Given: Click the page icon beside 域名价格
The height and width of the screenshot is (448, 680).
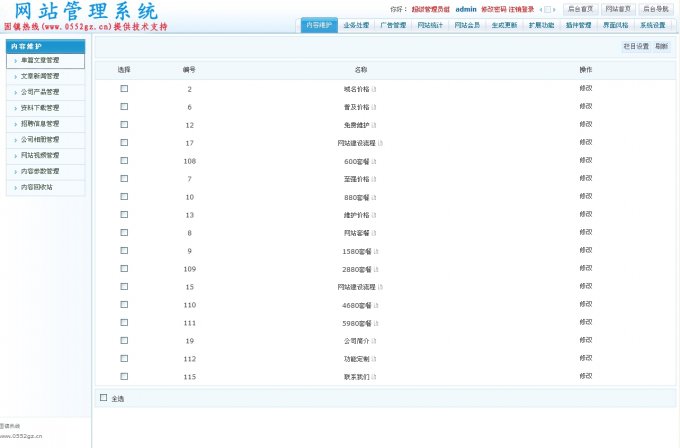Looking at the screenshot, I should 374,89.
